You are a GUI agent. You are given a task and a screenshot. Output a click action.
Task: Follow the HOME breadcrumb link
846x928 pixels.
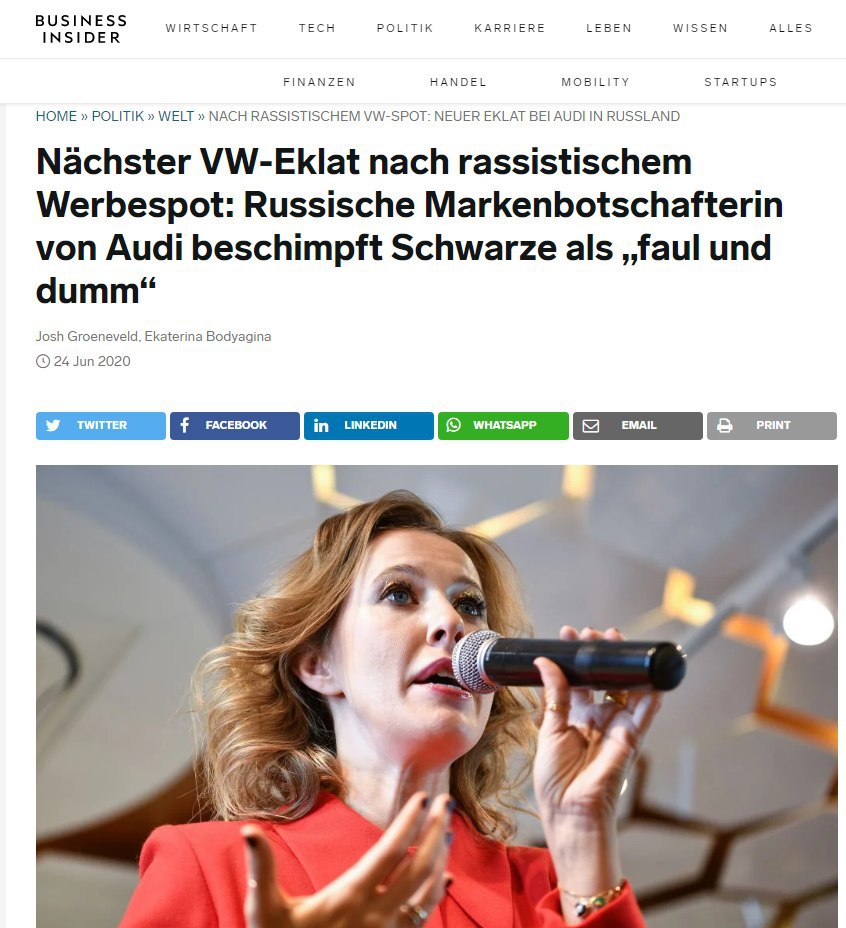click(x=56, y=116)
